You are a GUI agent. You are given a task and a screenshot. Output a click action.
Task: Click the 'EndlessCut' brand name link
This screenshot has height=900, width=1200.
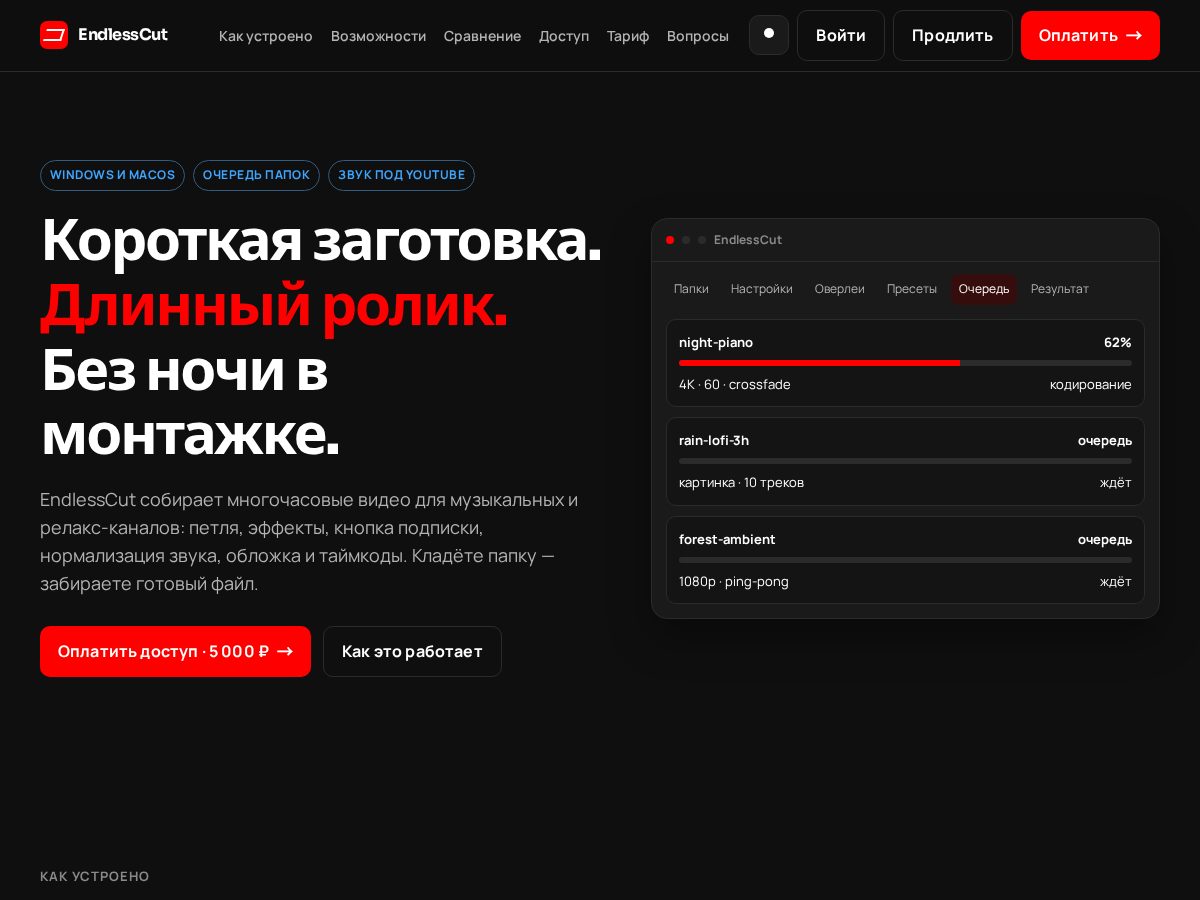click(x=123, y=35)
